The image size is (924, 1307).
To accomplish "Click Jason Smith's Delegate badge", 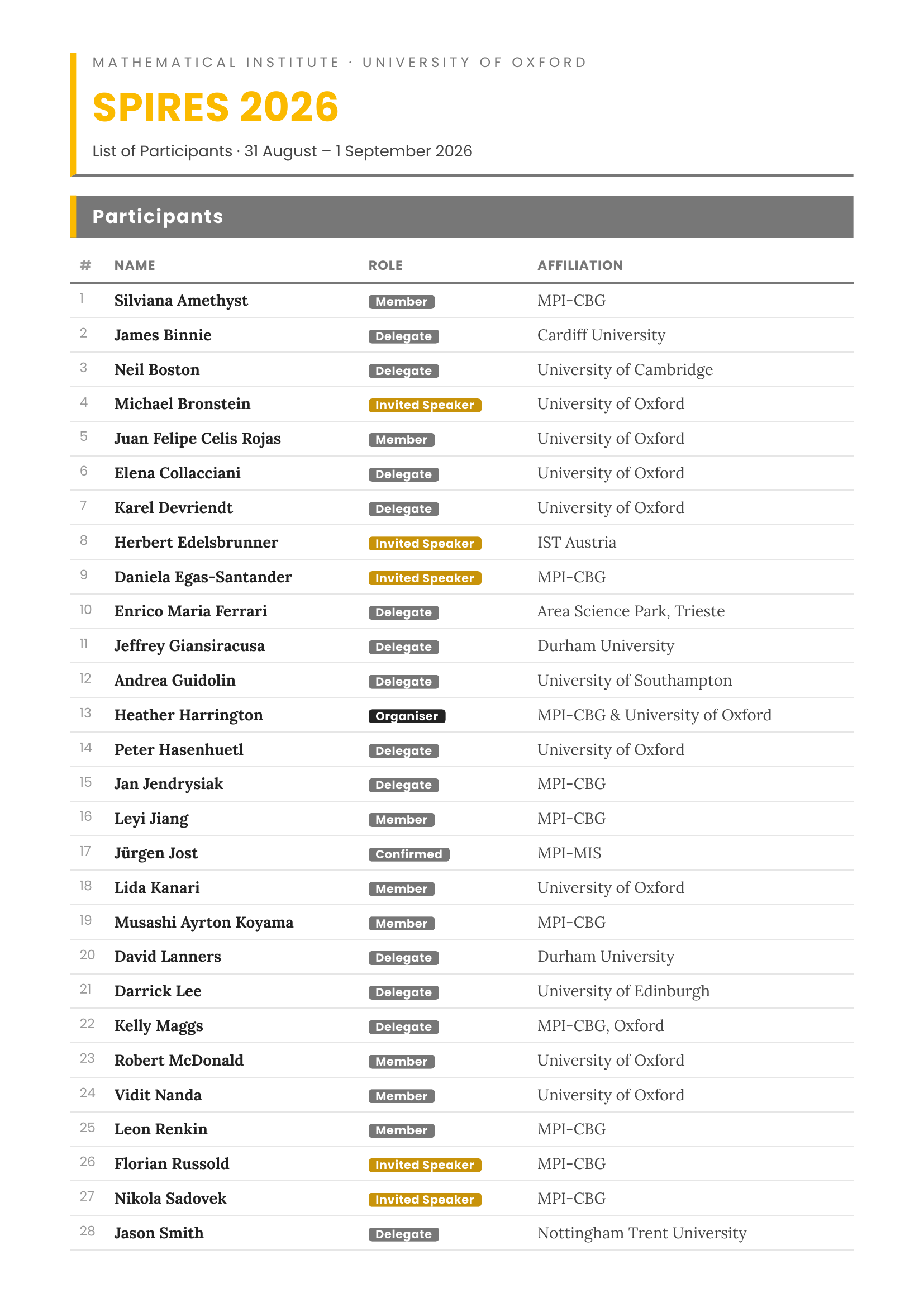I will 403,1234.
